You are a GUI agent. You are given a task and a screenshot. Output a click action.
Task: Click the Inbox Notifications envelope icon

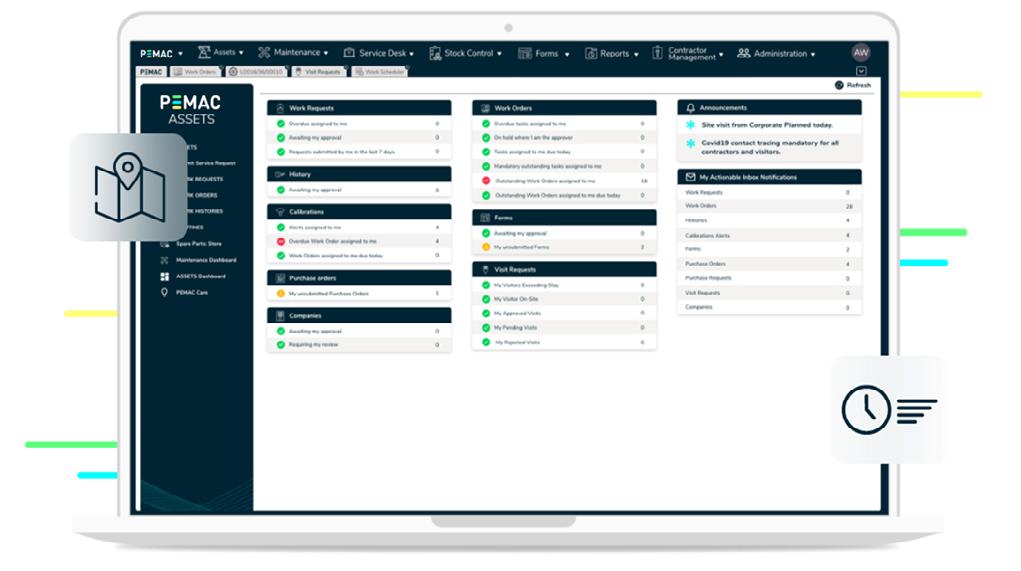click(x=690, y=177)
